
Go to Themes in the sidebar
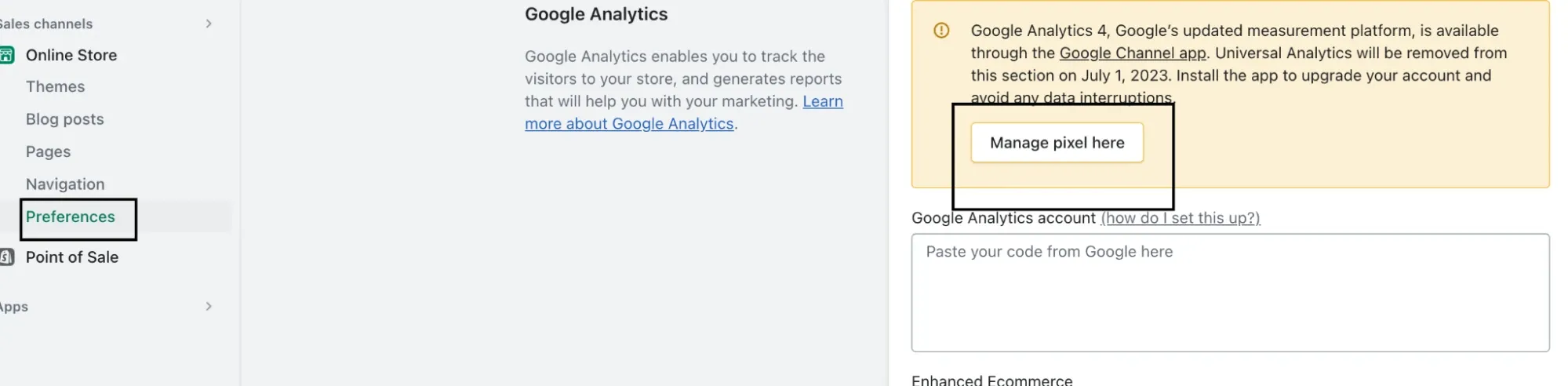tap(55, 86)
